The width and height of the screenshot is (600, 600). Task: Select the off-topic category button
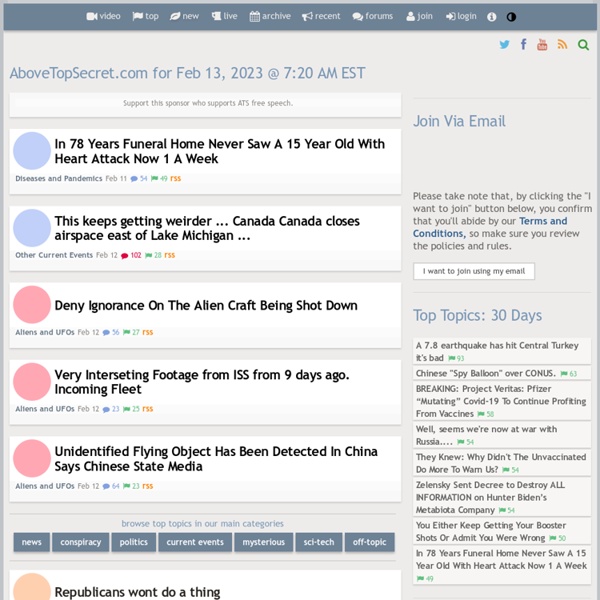click(x=370, y=542)
